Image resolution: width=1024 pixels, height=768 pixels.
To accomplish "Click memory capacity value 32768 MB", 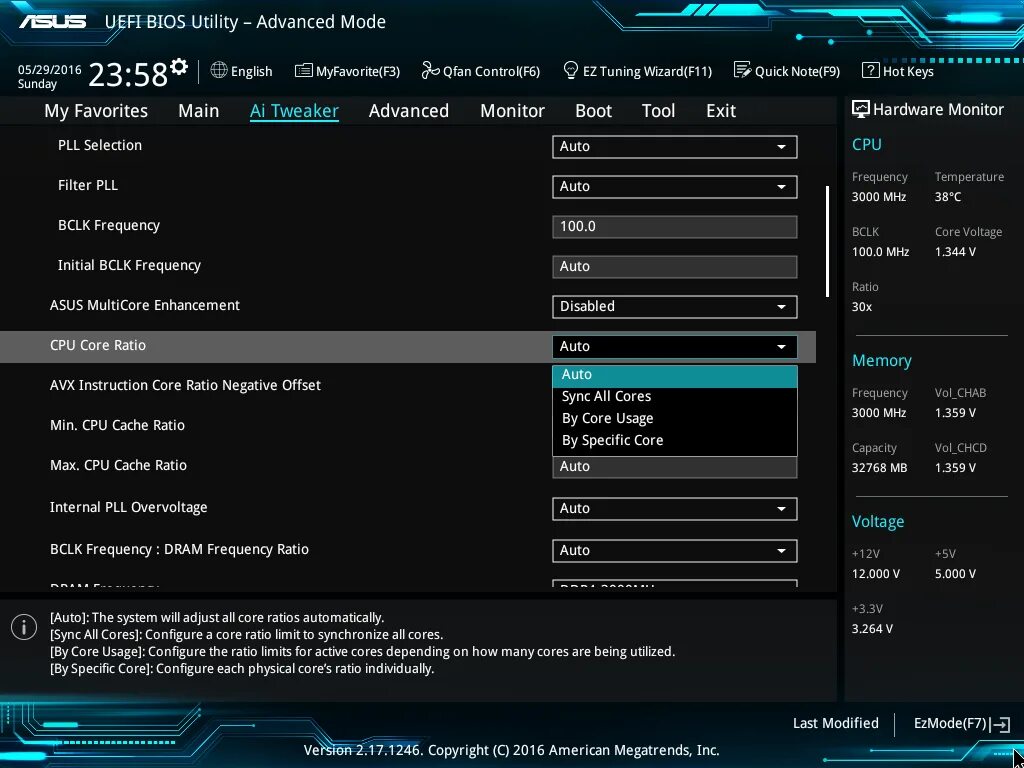I will [x=879, y=468].
